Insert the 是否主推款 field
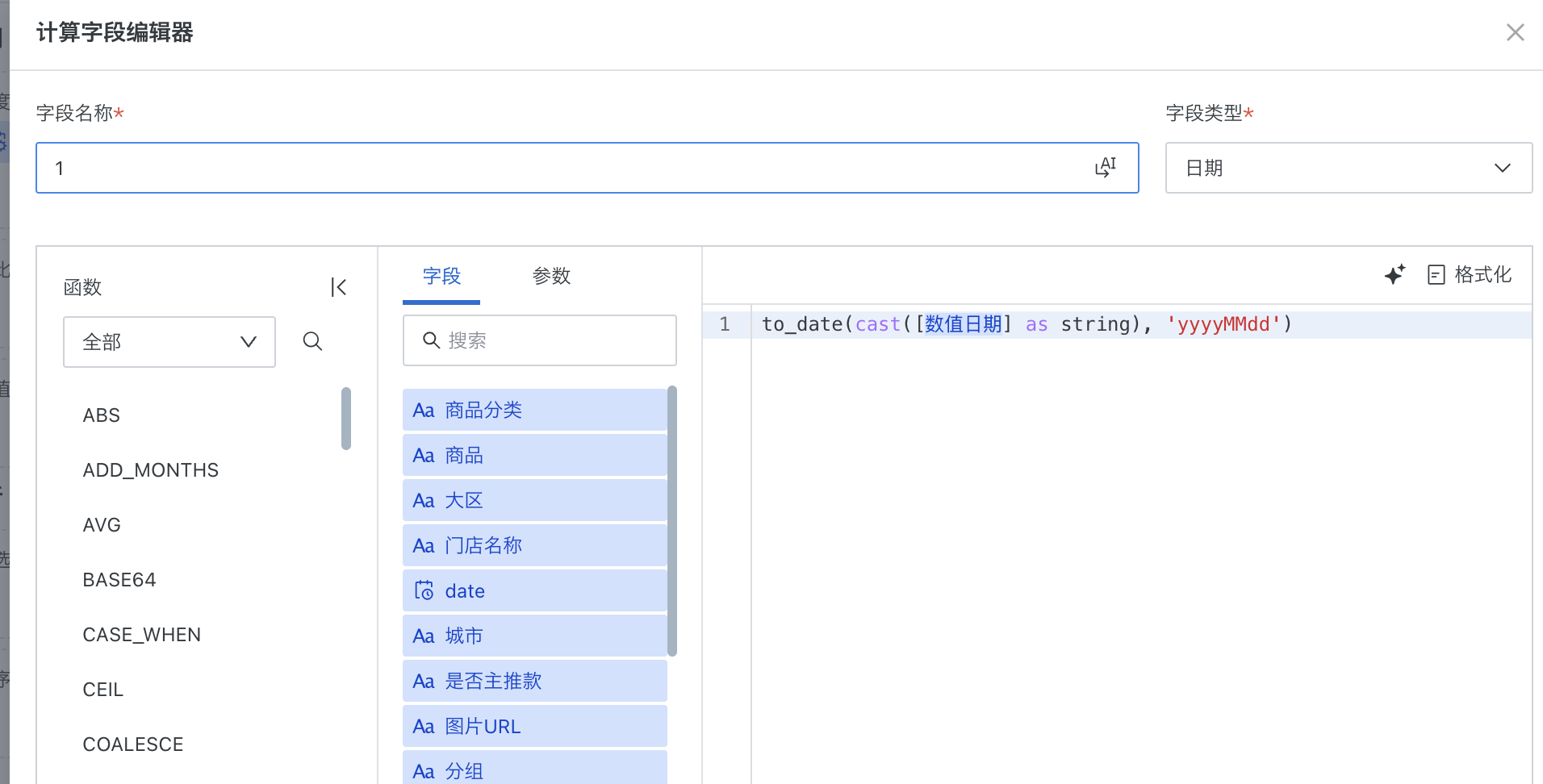Viewport: 1543px width, 784px height. point(535,681)
